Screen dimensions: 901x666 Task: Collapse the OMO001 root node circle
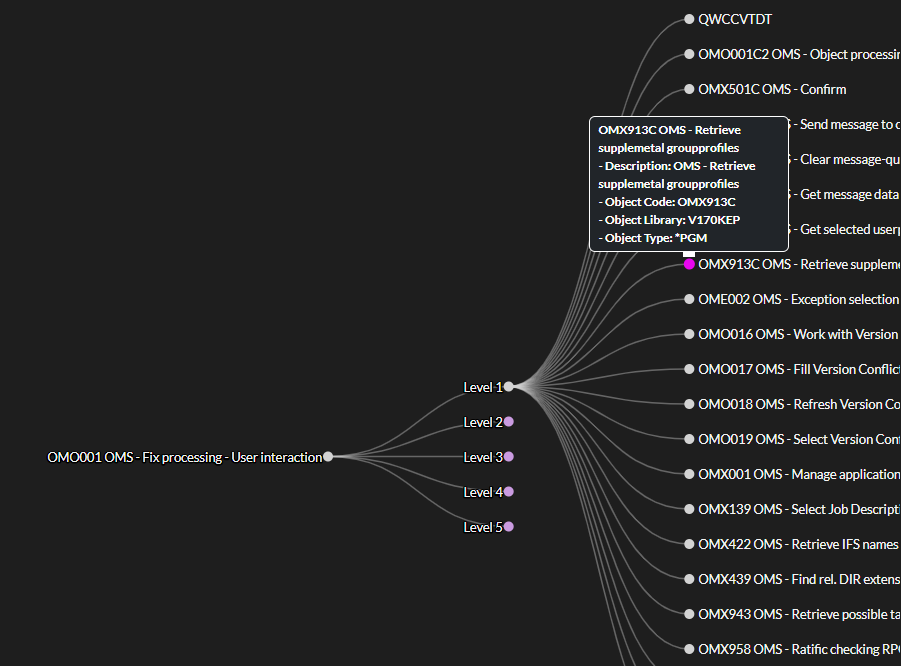tap(328, 457)
